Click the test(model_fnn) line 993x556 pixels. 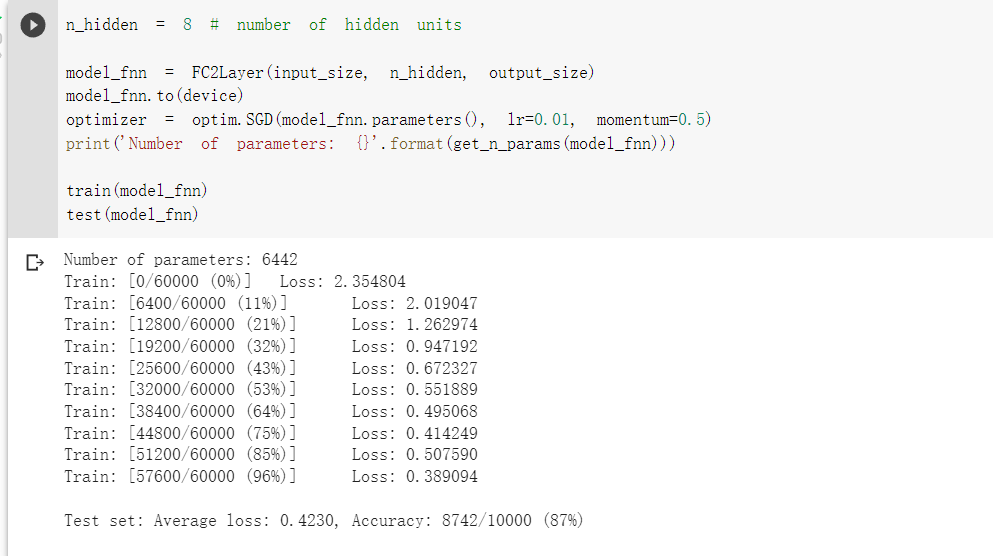point(132,215)
